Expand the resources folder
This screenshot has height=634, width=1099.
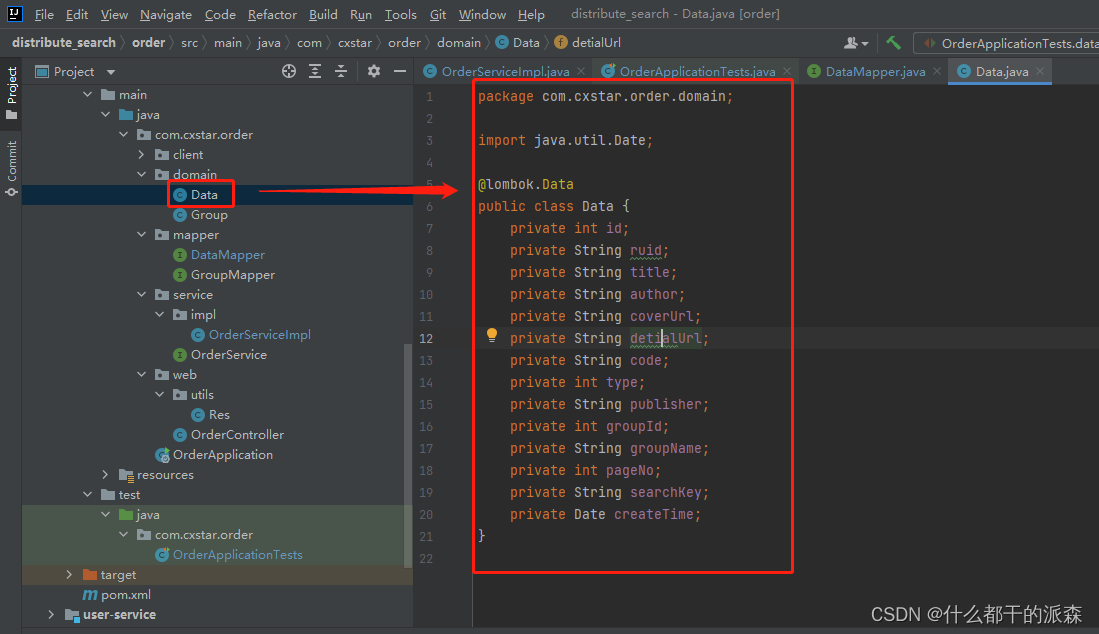[106, 475]
